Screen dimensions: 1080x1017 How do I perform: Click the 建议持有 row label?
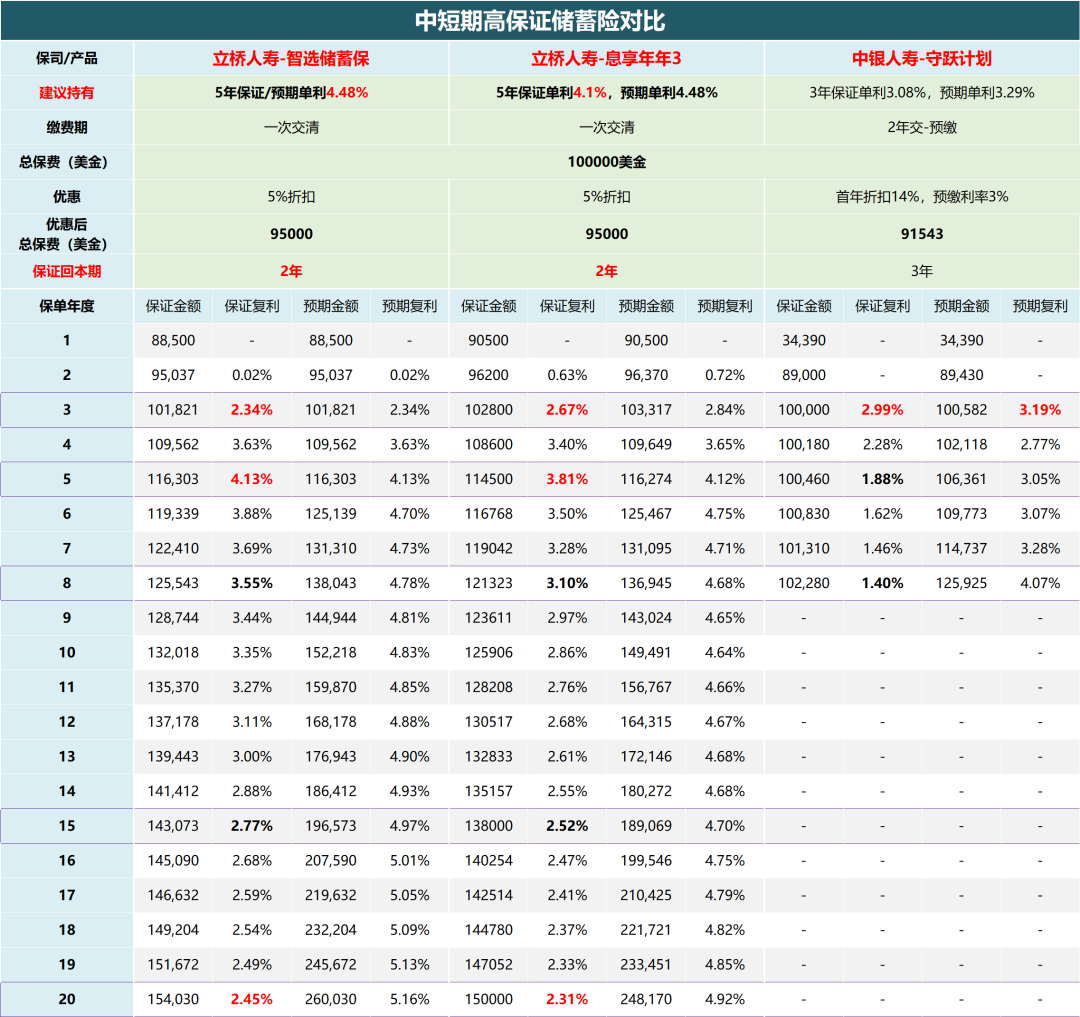click(x=67, y=93)
